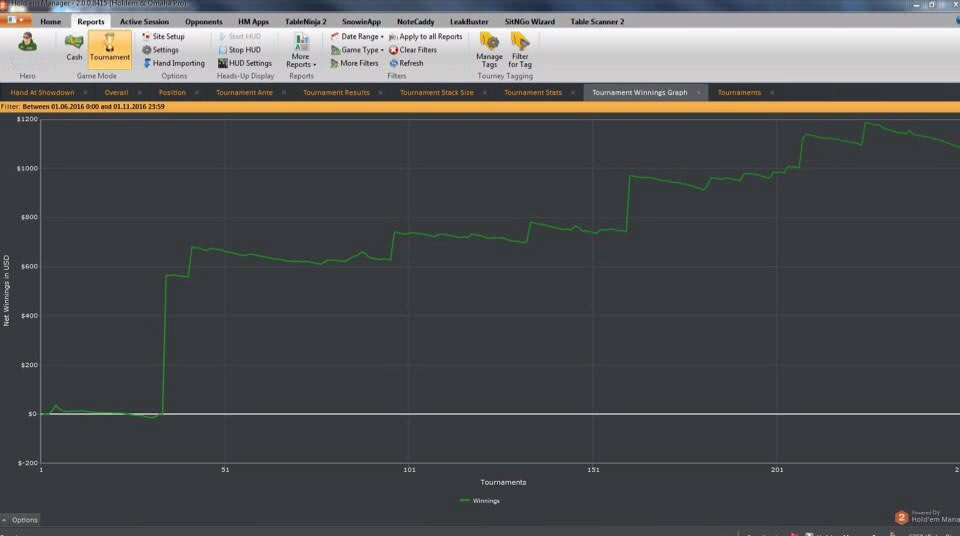Switch to Tournament Stats report tab
Image resolution: width=960 pixels, height=536 pixels.
click(533, 92)
